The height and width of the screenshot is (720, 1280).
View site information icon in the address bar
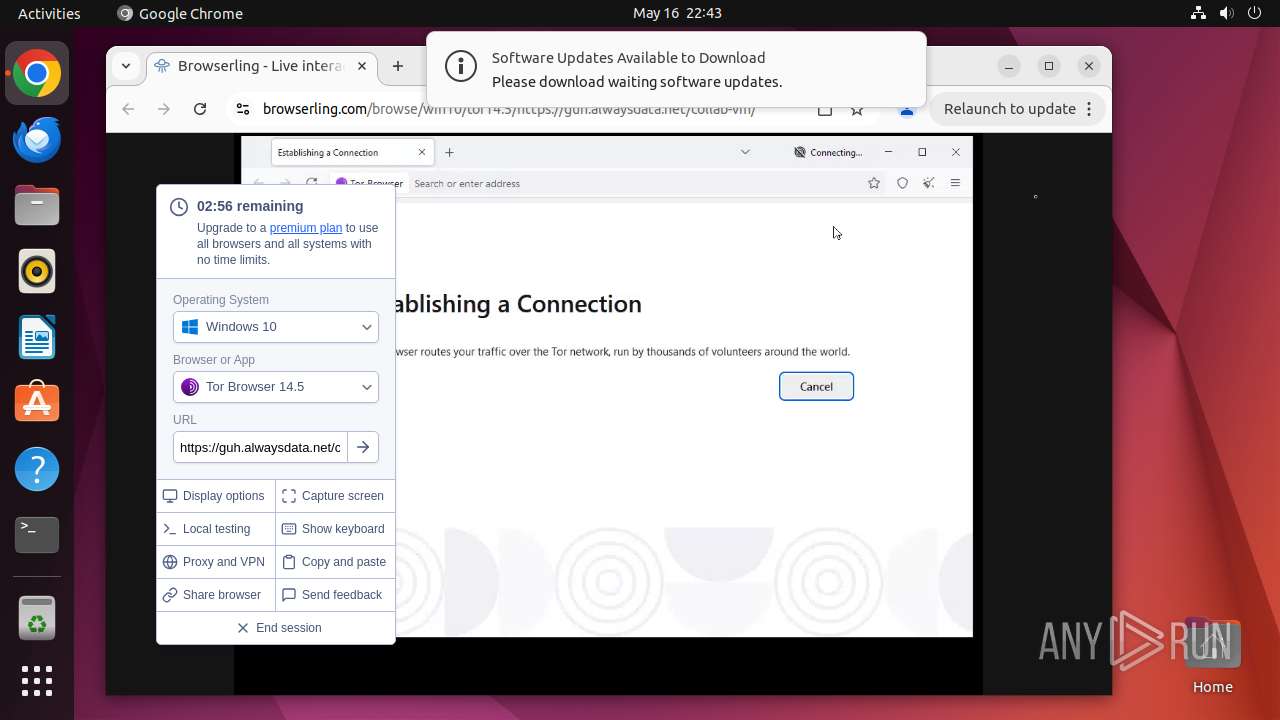(243, 109)
